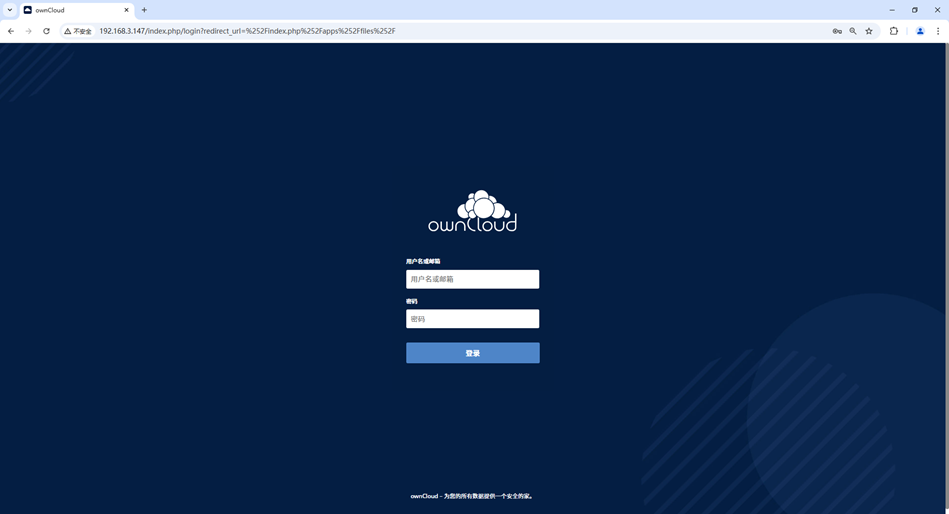The height and width of the screenshot is (514, 949).
Task: Click the 密码 label above the password field
Action: click(x=412, y=301)
